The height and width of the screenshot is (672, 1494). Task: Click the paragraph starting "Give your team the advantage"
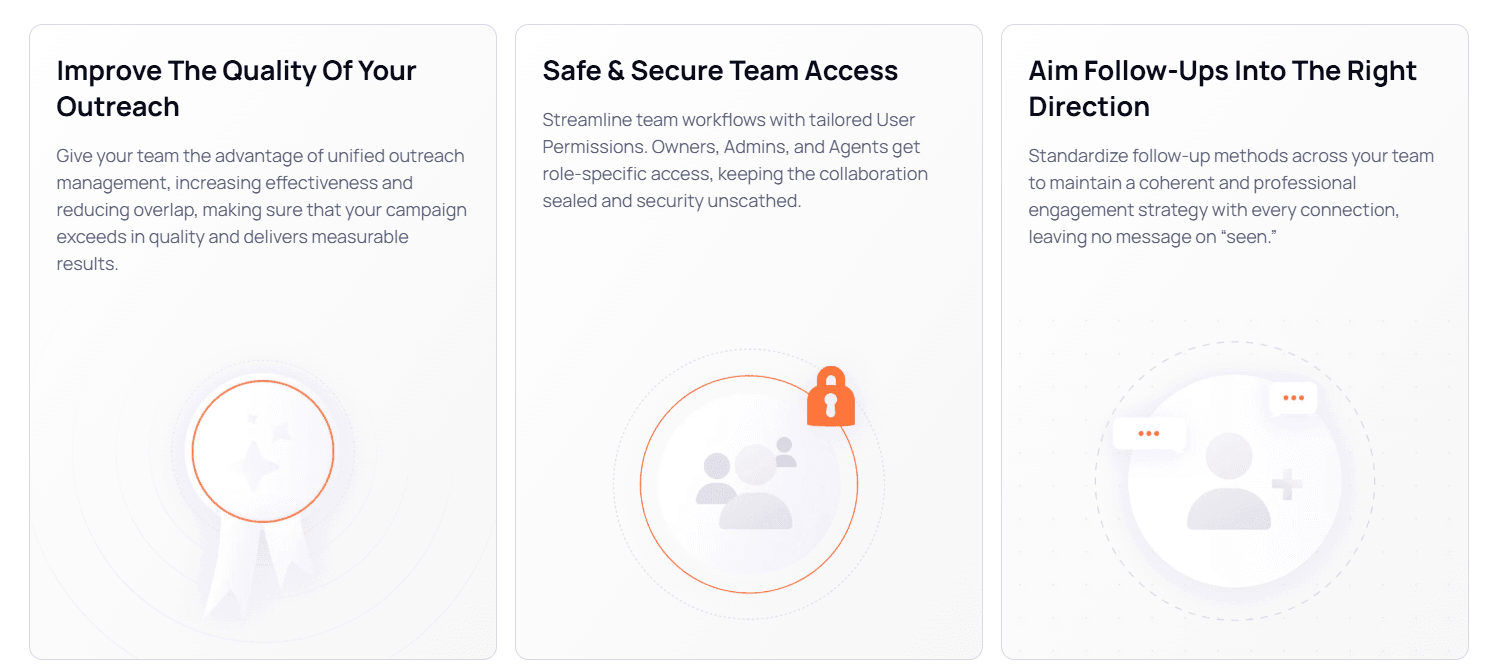point(261,210)
